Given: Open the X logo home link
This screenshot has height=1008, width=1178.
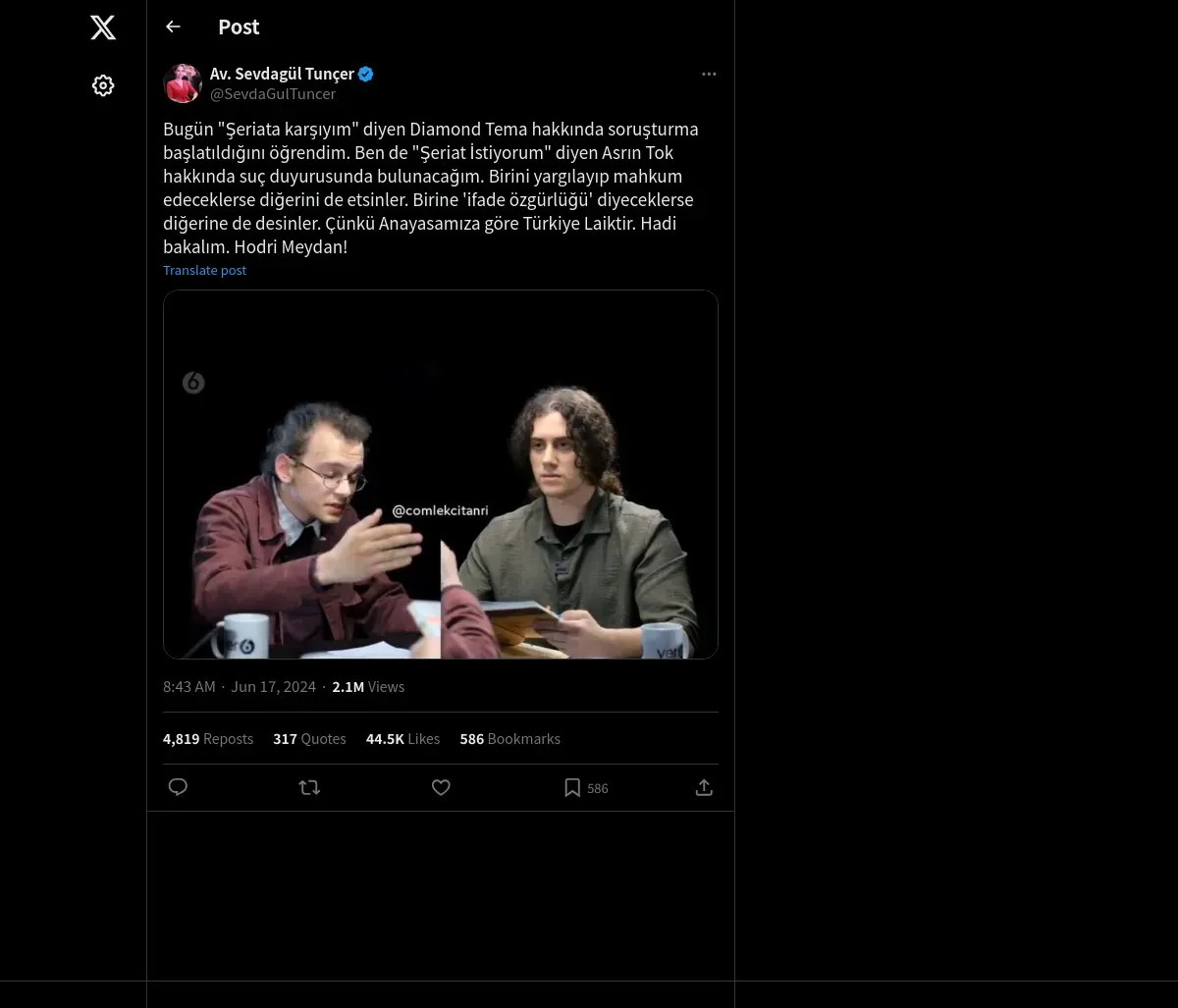Looking at the screenshot, I should click(103, 27).
